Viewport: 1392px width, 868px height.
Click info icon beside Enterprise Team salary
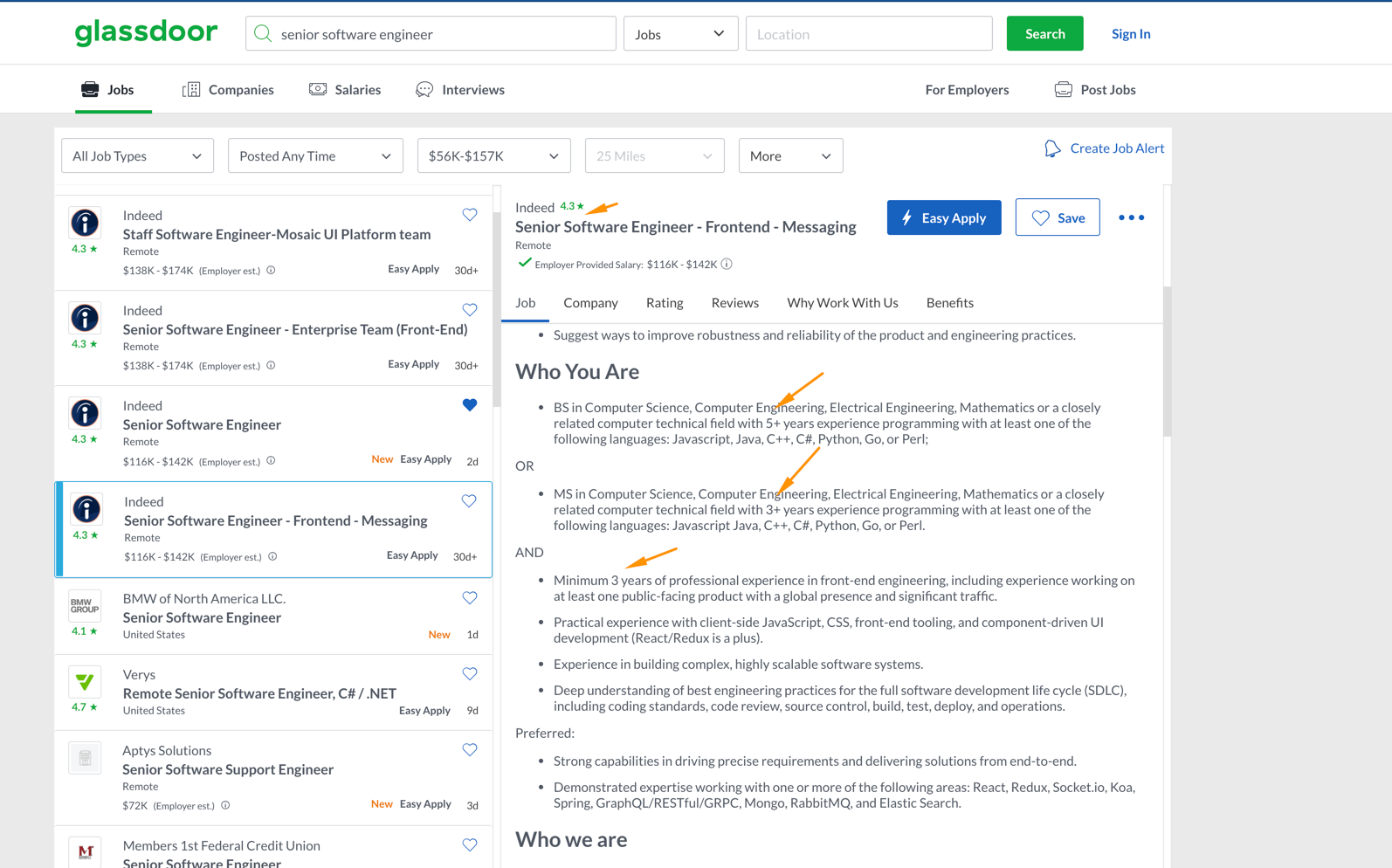(271, 365)
